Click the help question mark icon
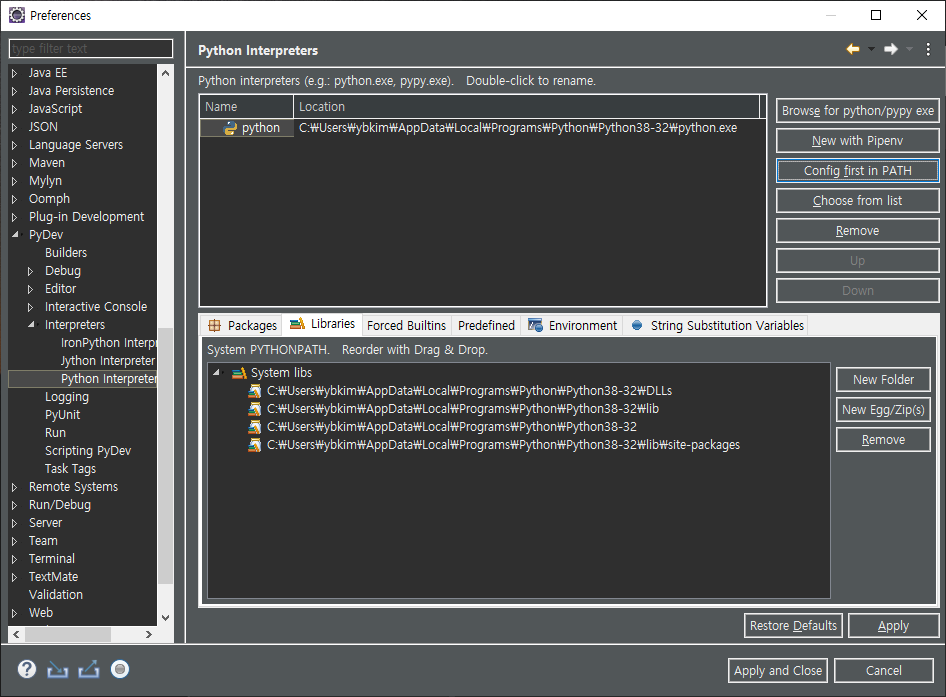The image size is (946, 697). coord(27,669)
